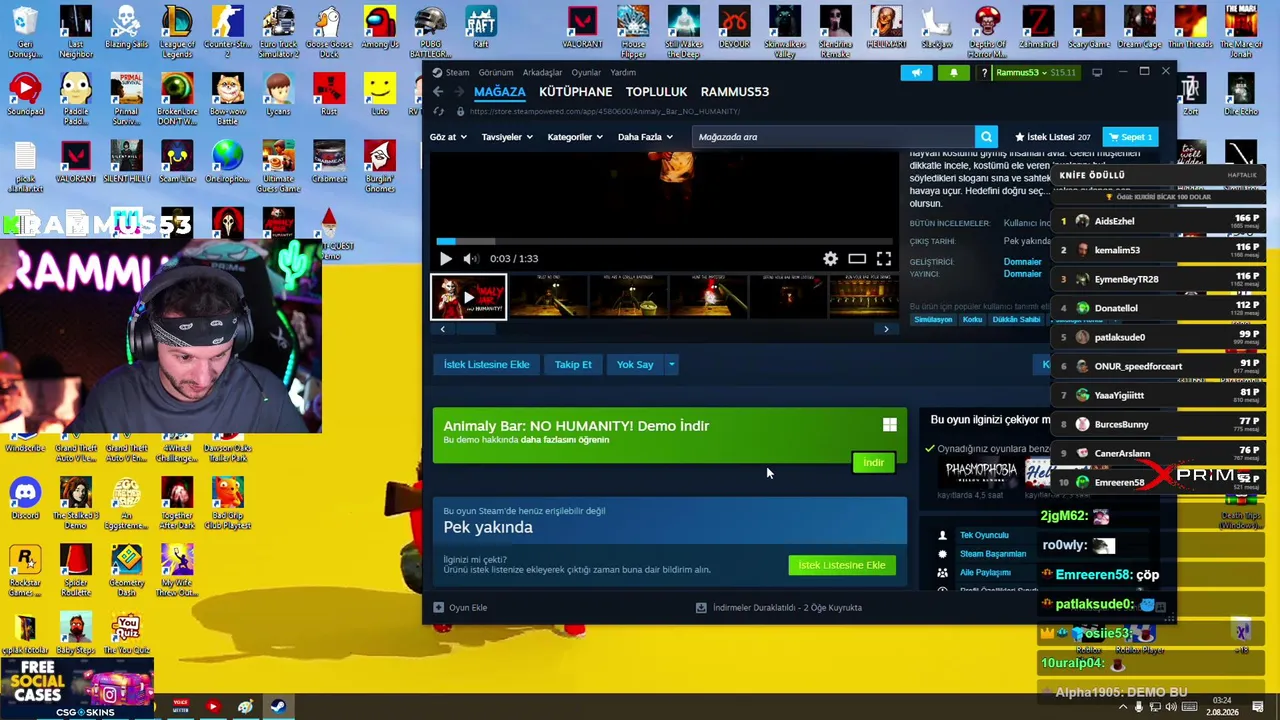Open the Arkadaşlar menu

click(543, 72)
